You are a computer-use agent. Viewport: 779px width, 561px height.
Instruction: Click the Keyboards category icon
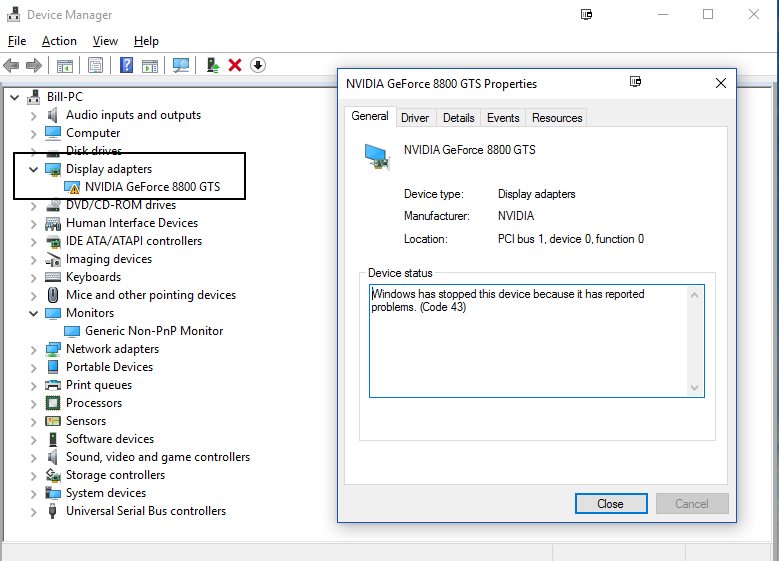click(x=53, y=277)
